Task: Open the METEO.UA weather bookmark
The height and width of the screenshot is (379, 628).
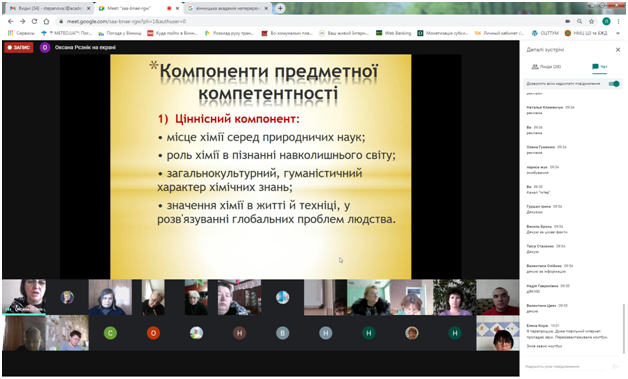Action: tap(66, 33)
